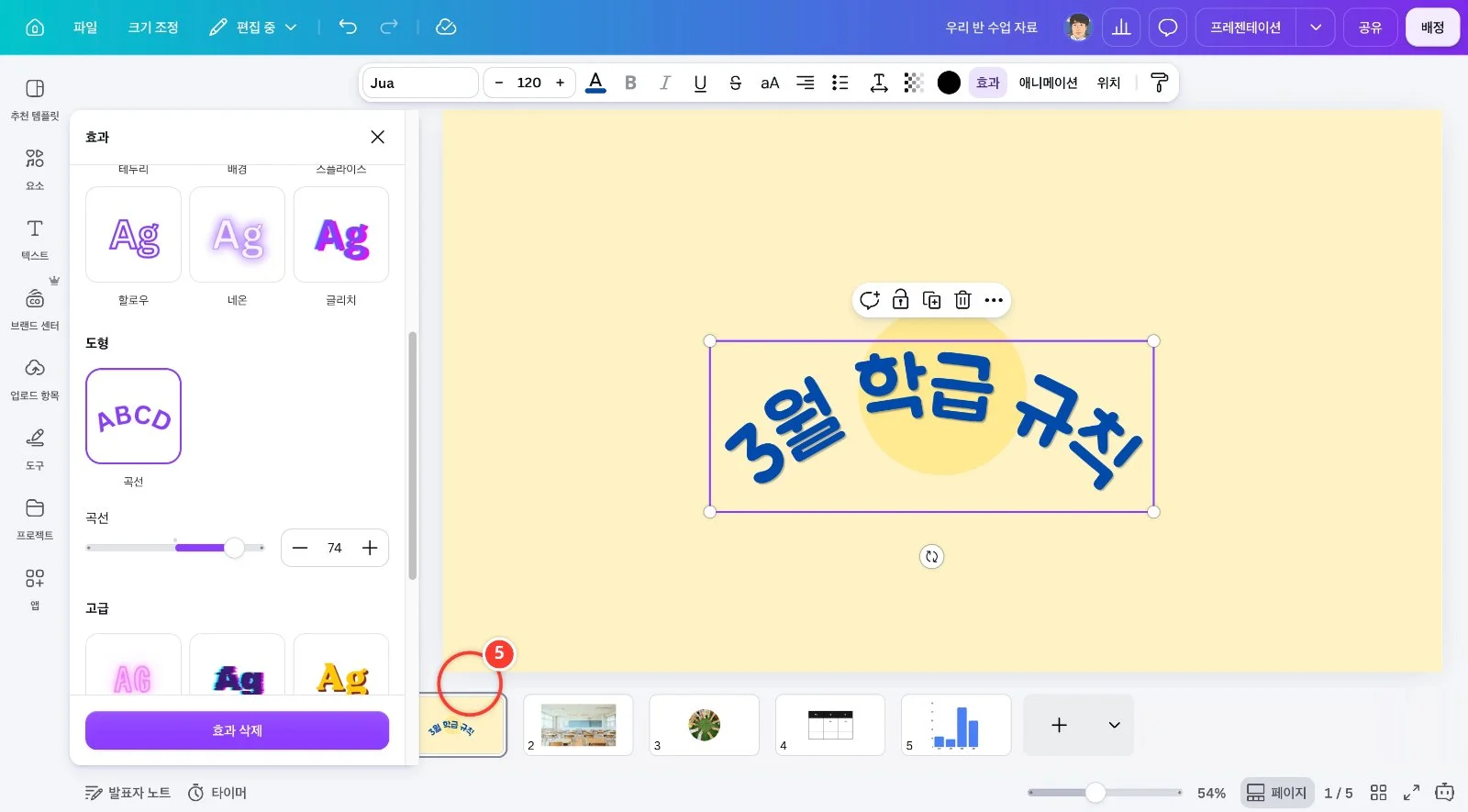Open the analytics chart icon
Screen dimensions: 1468x812
[x=1121, y=28]
